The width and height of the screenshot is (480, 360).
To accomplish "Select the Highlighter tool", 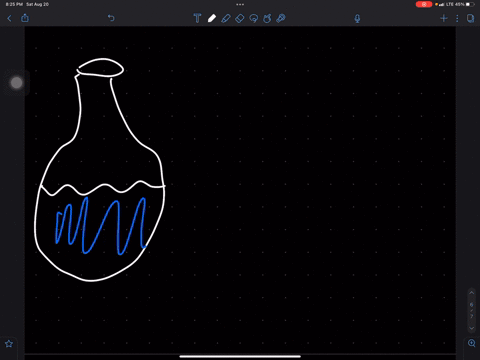I will [226, 18].
